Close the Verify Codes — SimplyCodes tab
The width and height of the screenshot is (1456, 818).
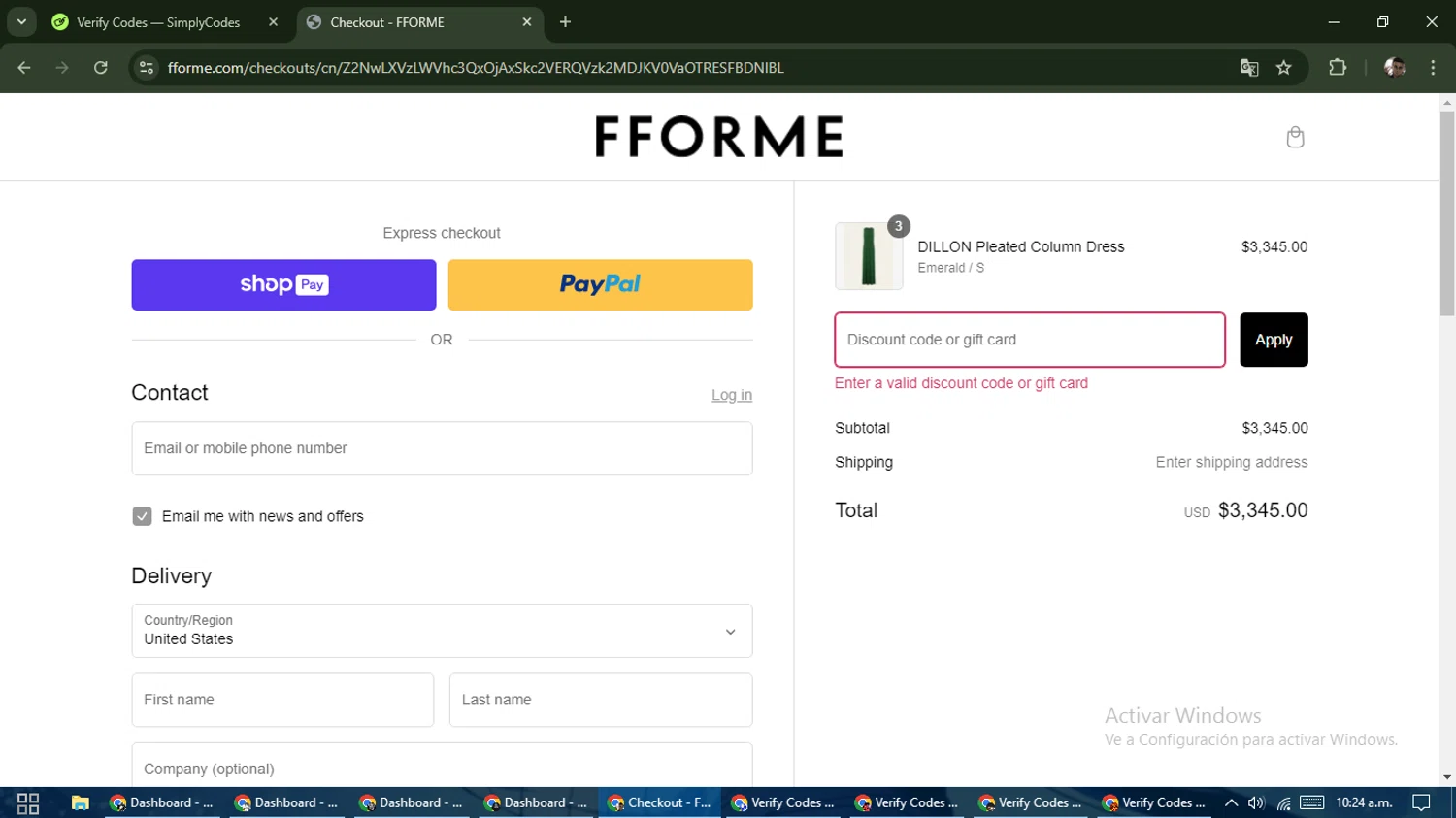point(273,22)
